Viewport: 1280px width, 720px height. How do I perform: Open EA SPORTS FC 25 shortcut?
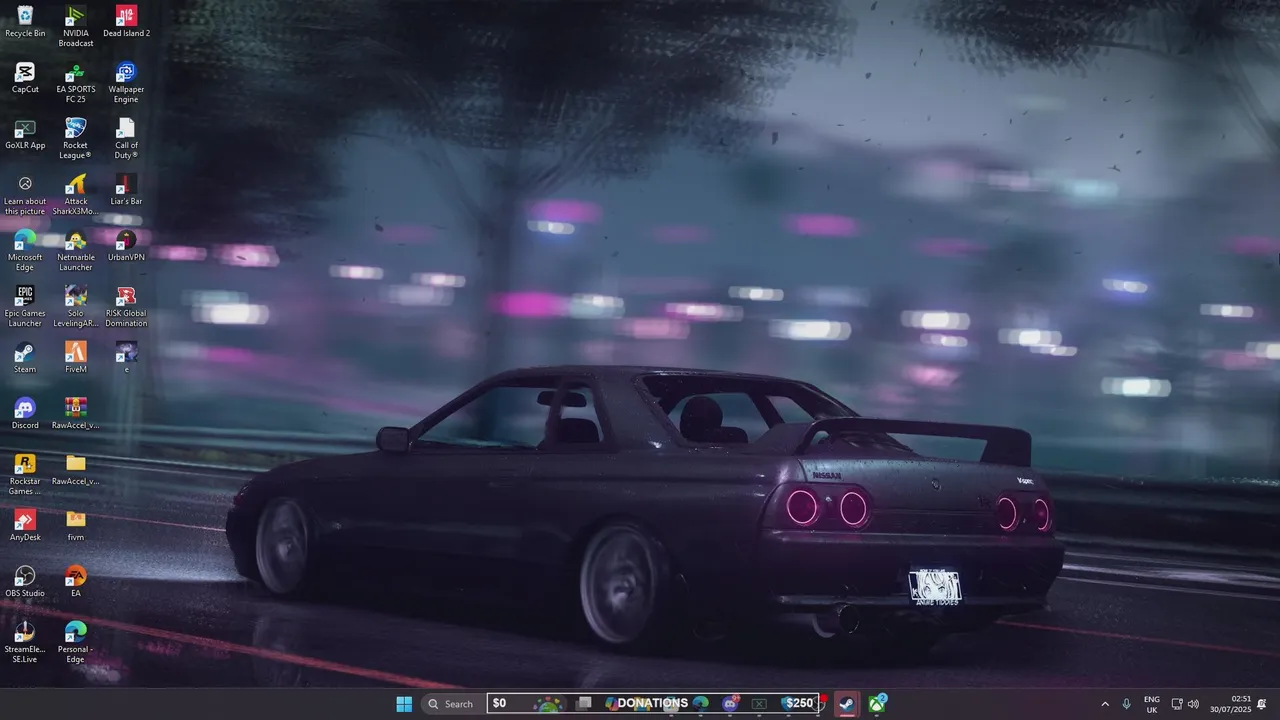(76, 82)
